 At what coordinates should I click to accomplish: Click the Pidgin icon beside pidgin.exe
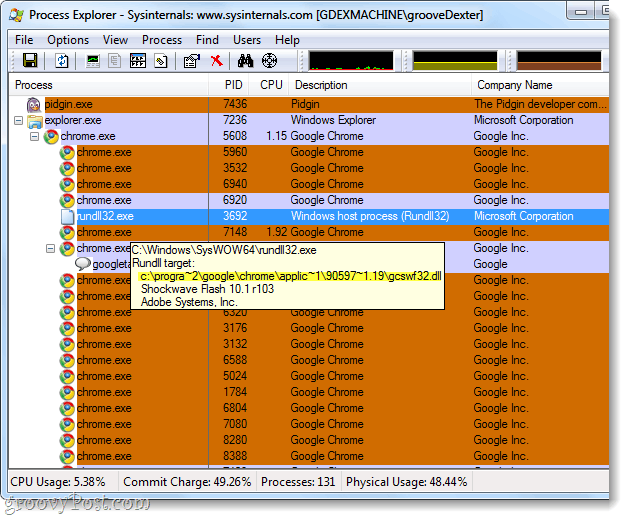(34, 105)
